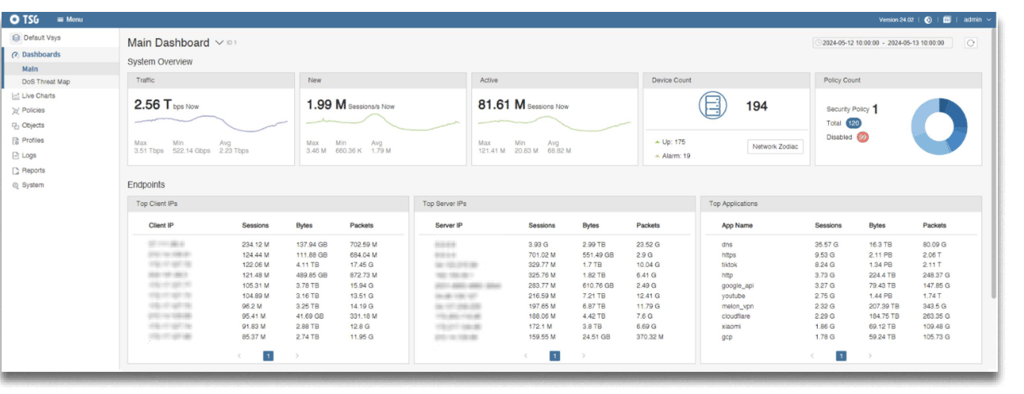Open the Menu in the header
The image size is (1024, 394).
click(70, 20)
